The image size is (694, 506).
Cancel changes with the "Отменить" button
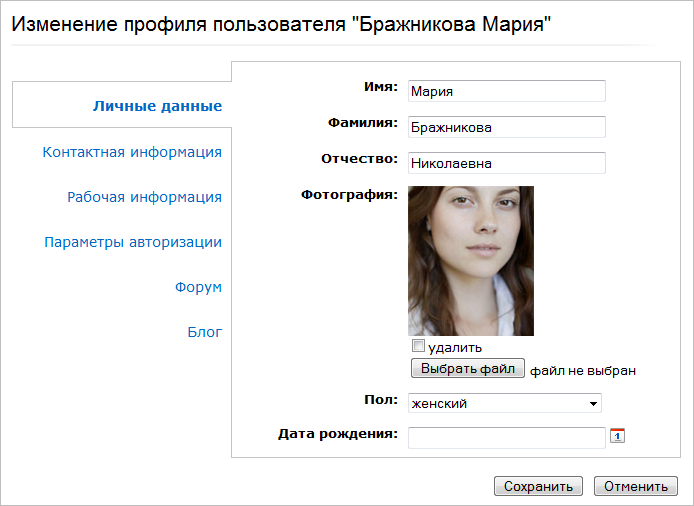[635, 487]
